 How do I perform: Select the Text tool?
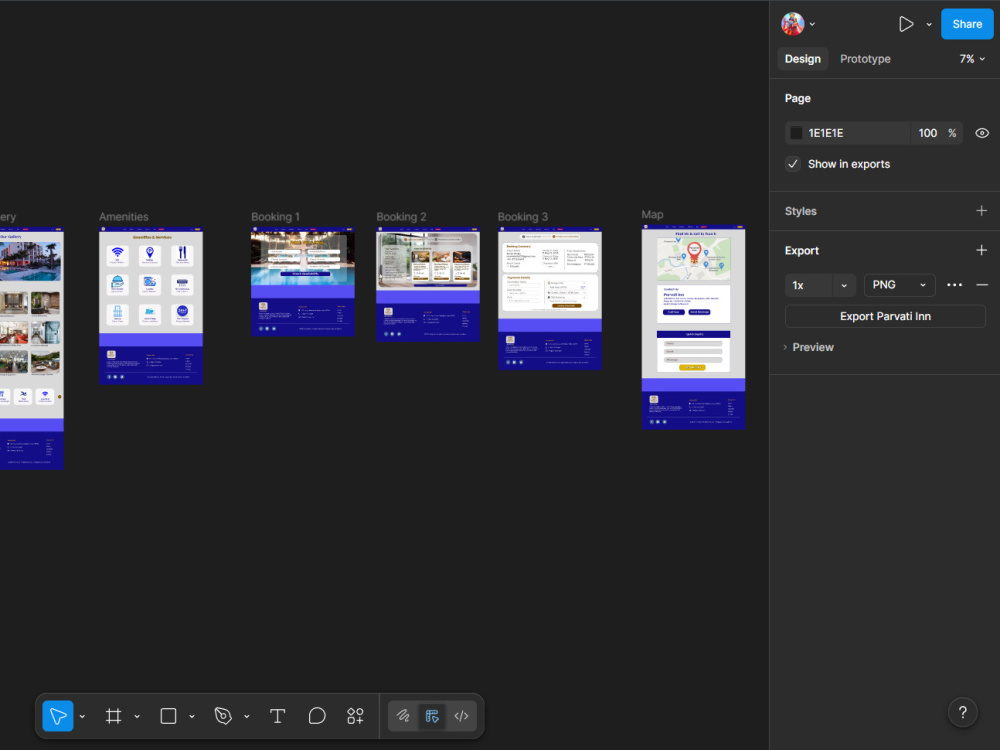277,716
